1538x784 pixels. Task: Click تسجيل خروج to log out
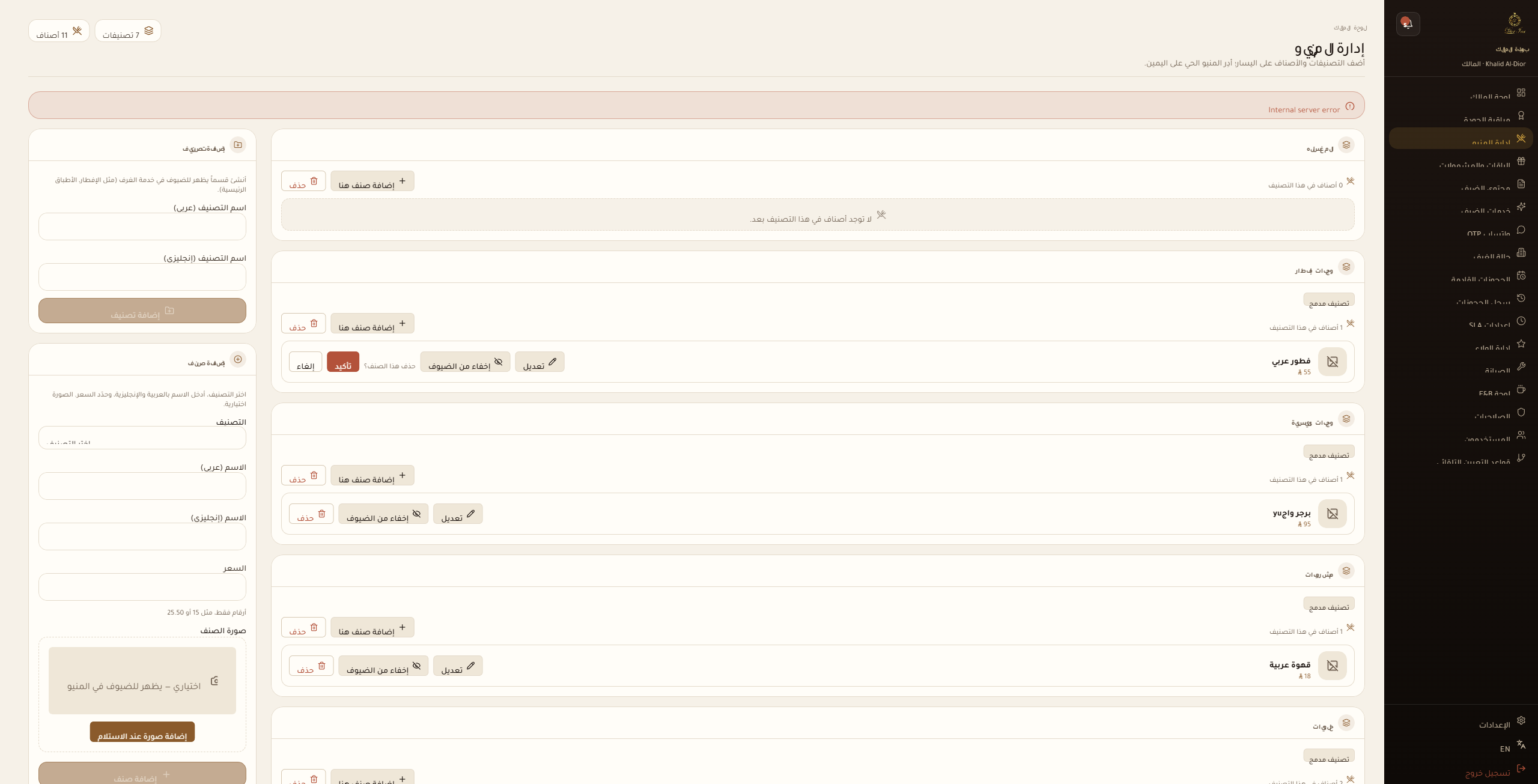click(x=1461, y=769)
